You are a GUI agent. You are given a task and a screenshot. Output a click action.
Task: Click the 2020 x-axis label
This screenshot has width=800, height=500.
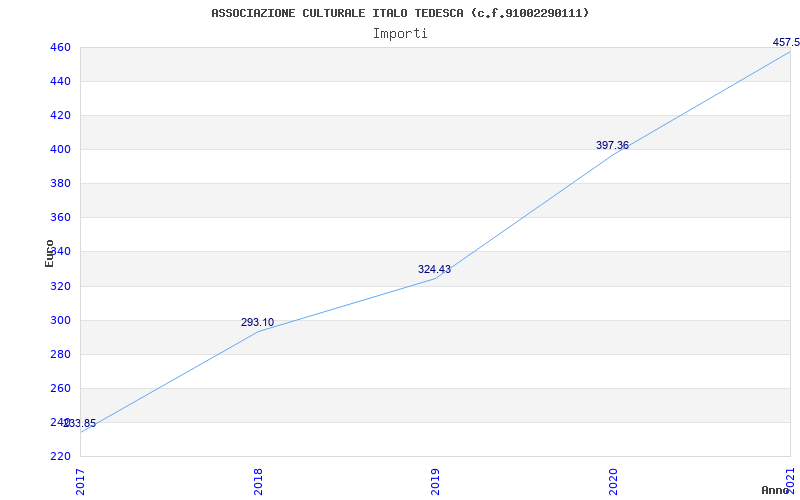point(613,481)
